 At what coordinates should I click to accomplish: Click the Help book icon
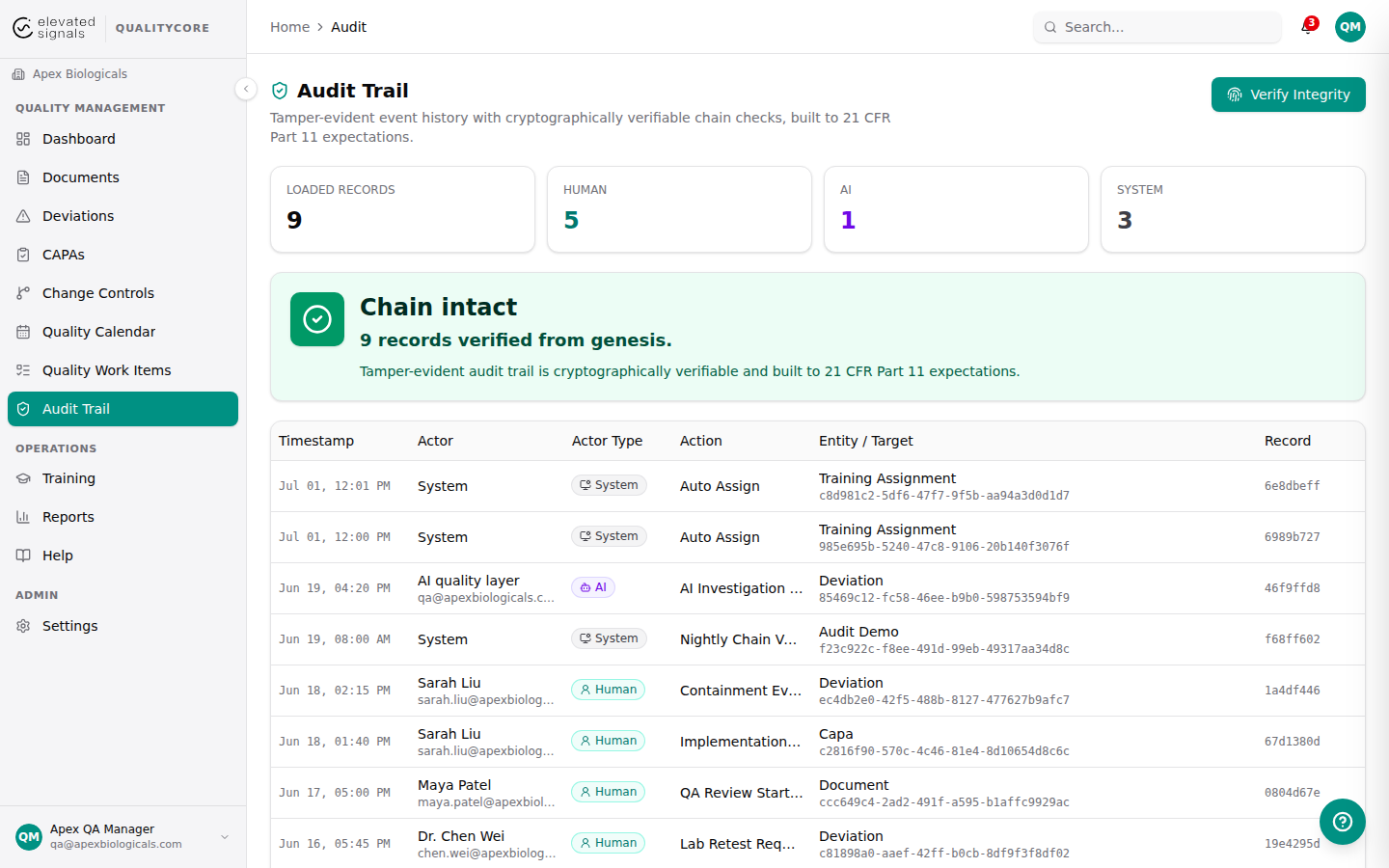tap(23, 556)
